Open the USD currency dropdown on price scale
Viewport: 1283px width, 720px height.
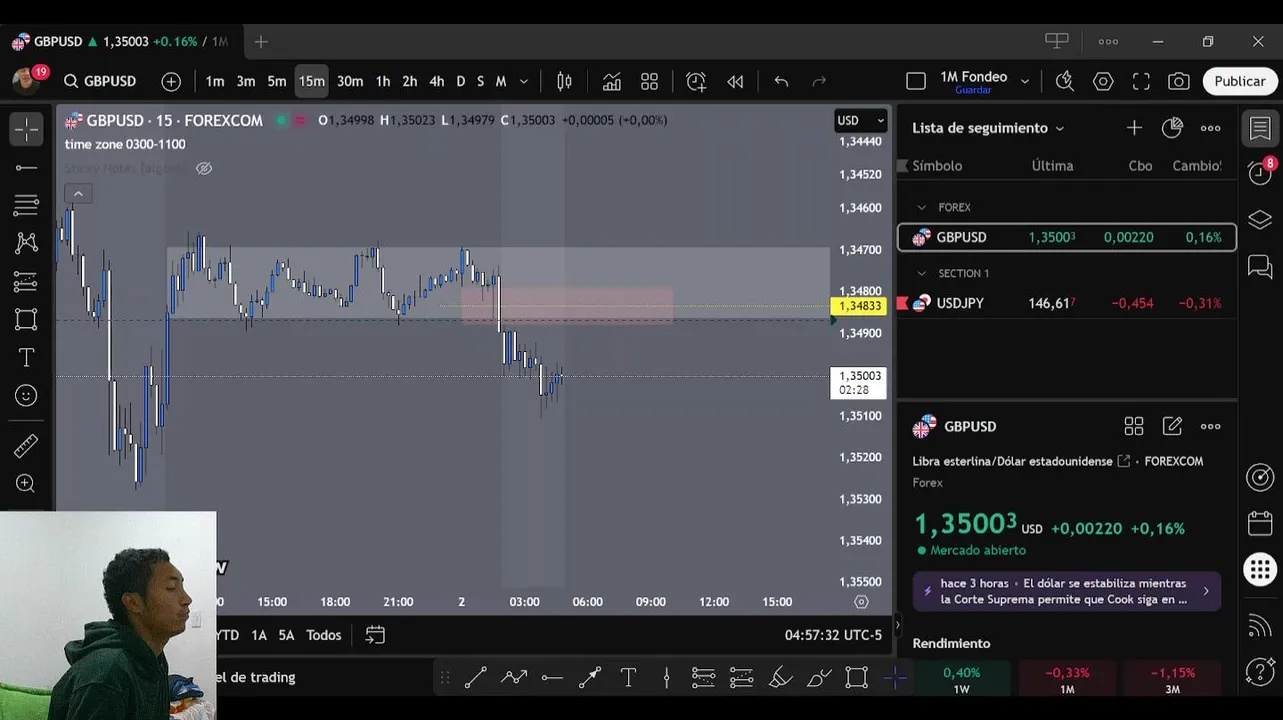(x=861, y=120)
